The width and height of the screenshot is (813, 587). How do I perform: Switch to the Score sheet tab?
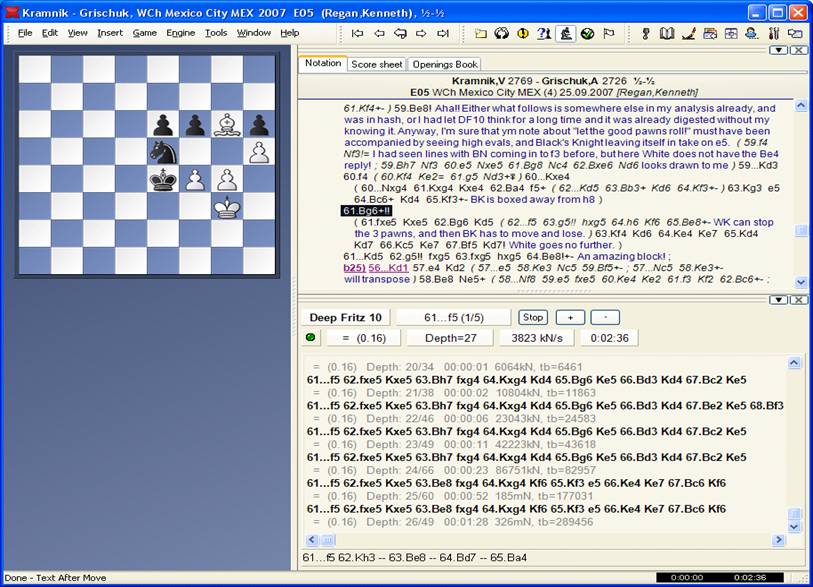click(376, 64)
